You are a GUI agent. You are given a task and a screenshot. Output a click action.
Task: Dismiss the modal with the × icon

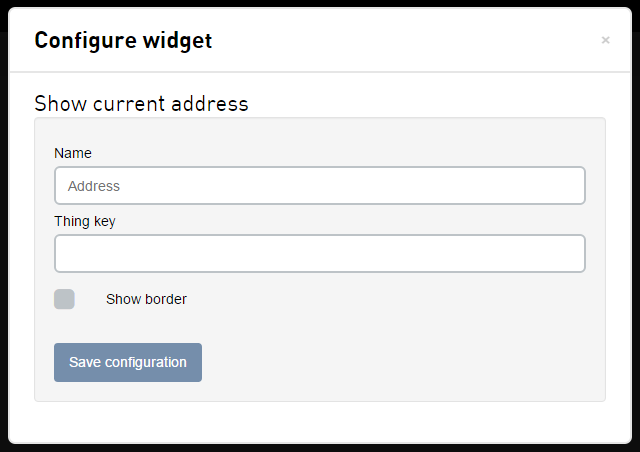point(605,41)
